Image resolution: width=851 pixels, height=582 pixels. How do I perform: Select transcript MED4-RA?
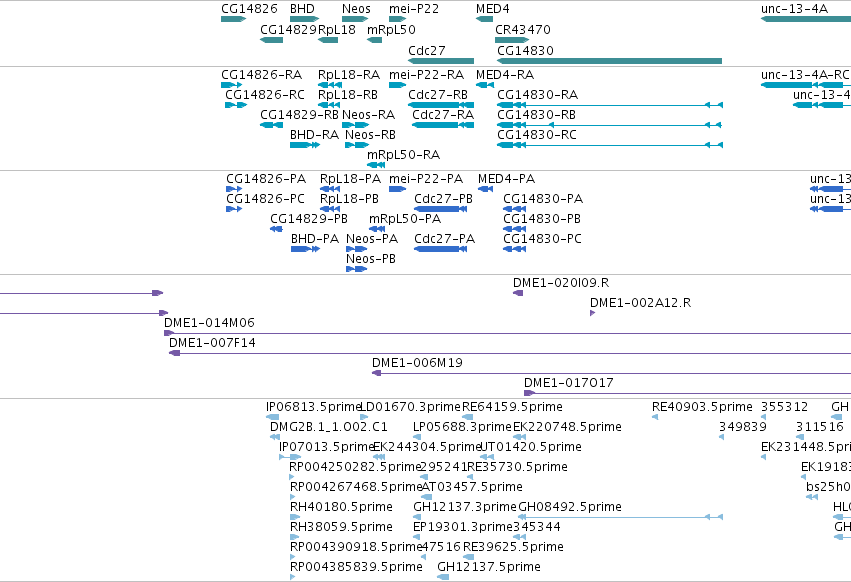[485, 85]
